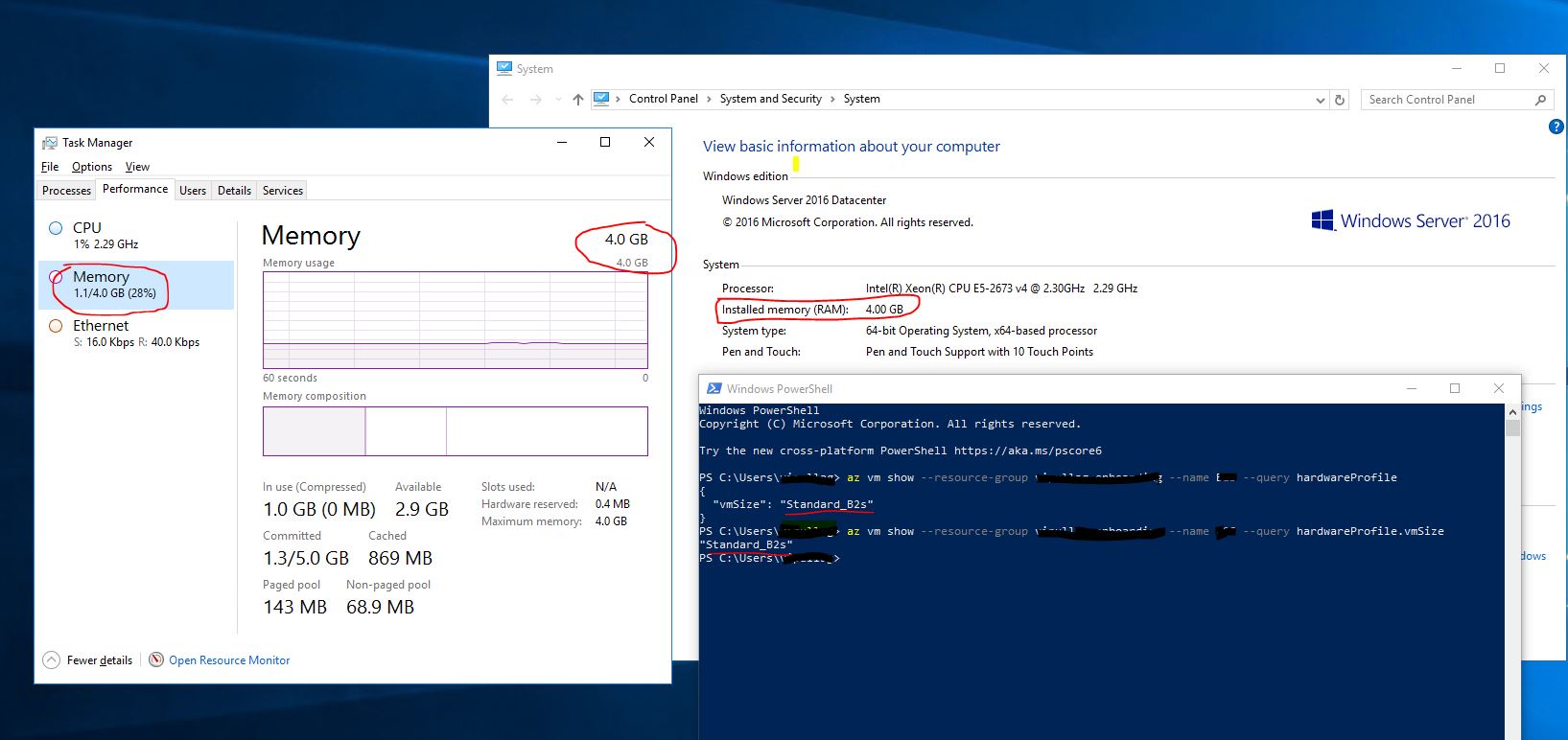Screen dimensions: 1568x740
Task: Click 'View basic information about your computer' heading
Action: click(x=852, y=147)
